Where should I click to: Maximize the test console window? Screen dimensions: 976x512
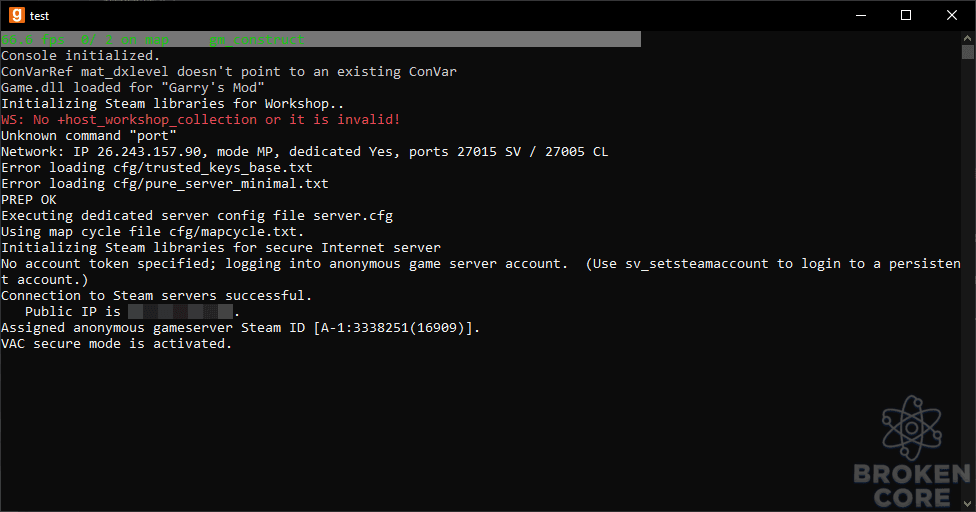(906, 15)
